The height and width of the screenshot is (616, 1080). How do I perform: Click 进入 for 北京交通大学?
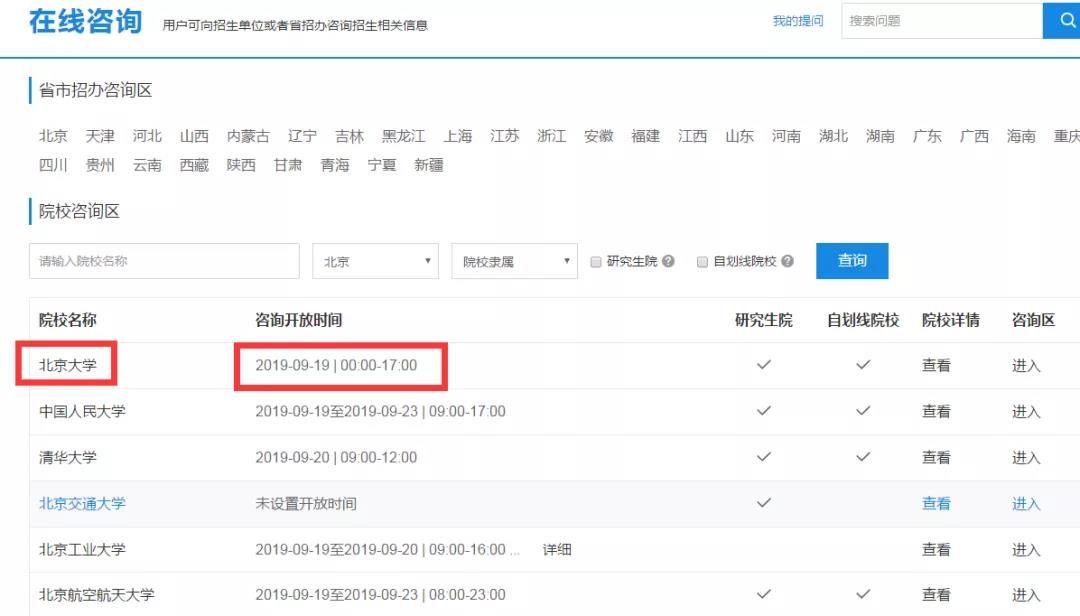[1026, 503]
